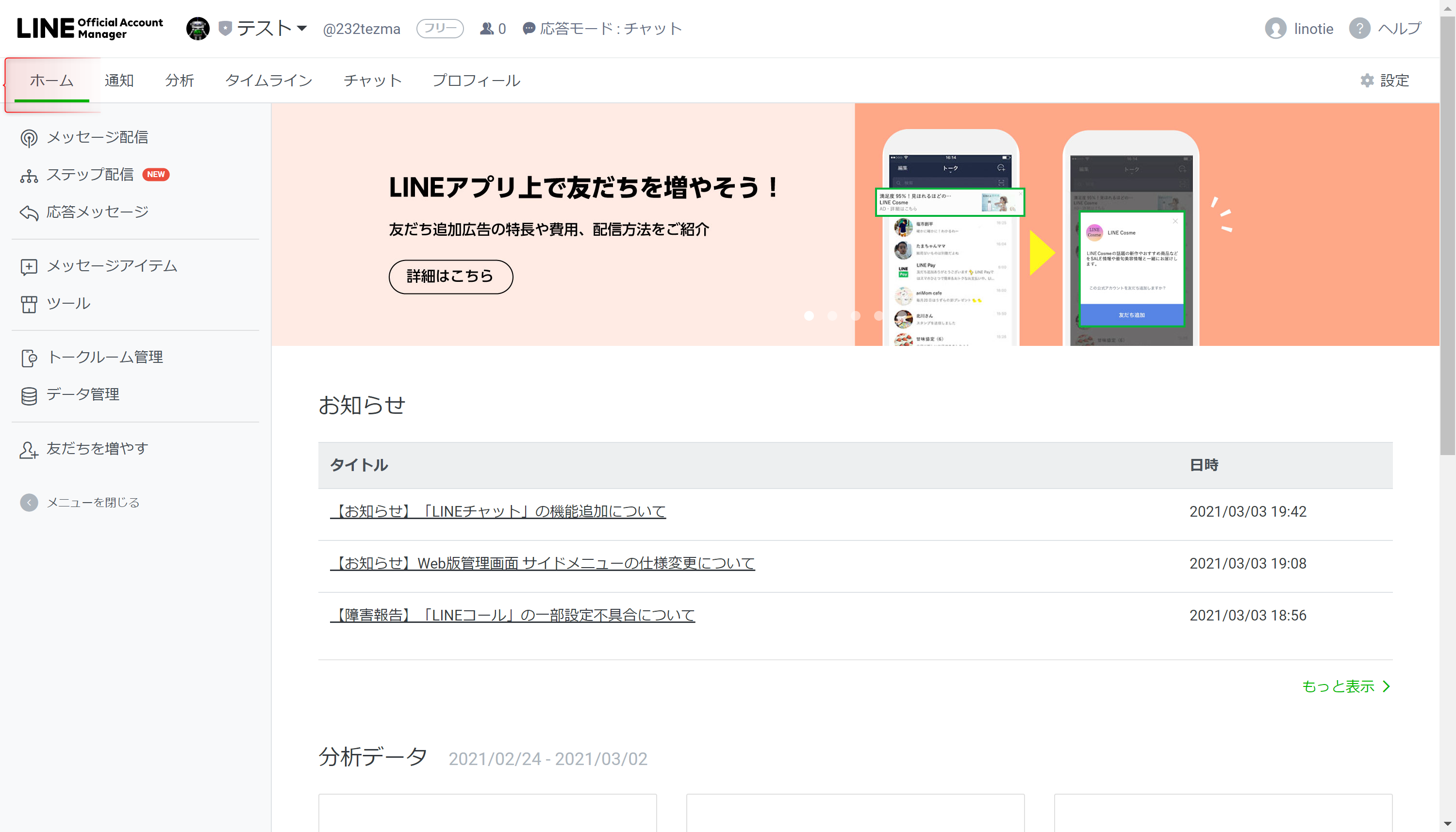Open the テスト account dropdown arrow
This screenshot has height=832, width=1456.
tap(302, 28)
